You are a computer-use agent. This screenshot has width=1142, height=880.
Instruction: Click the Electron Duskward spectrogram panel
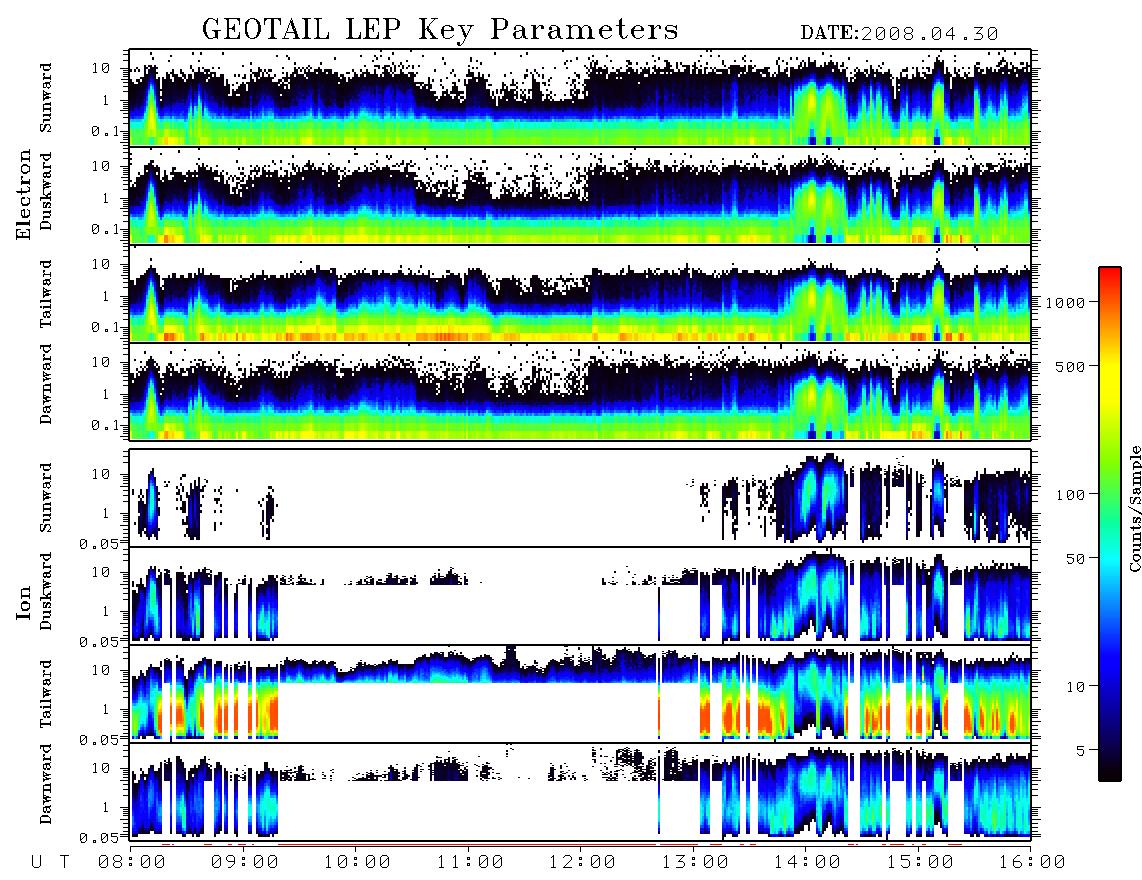pyautogui.click(x=580, y=195)
